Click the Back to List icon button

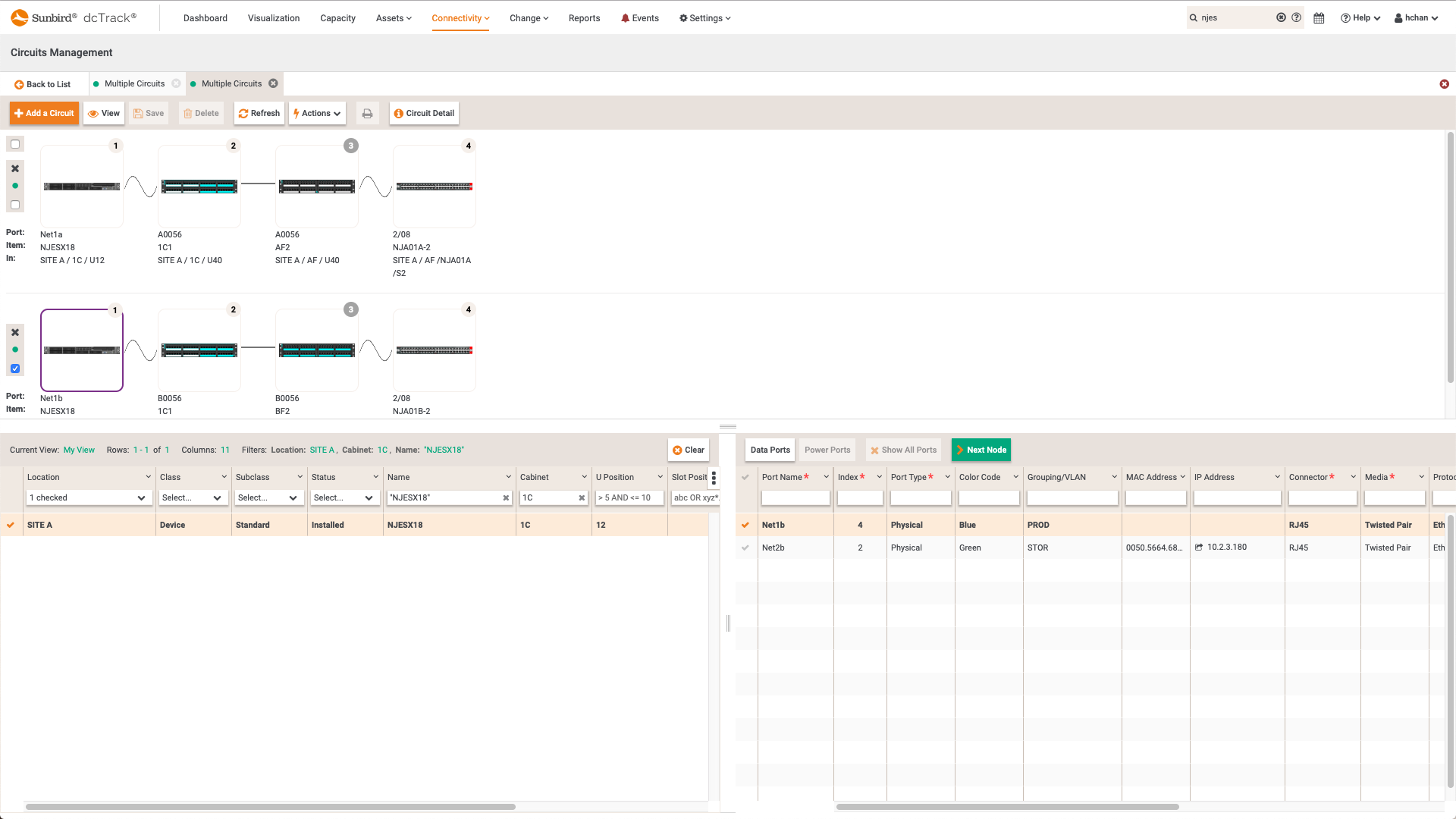point(19,83)
